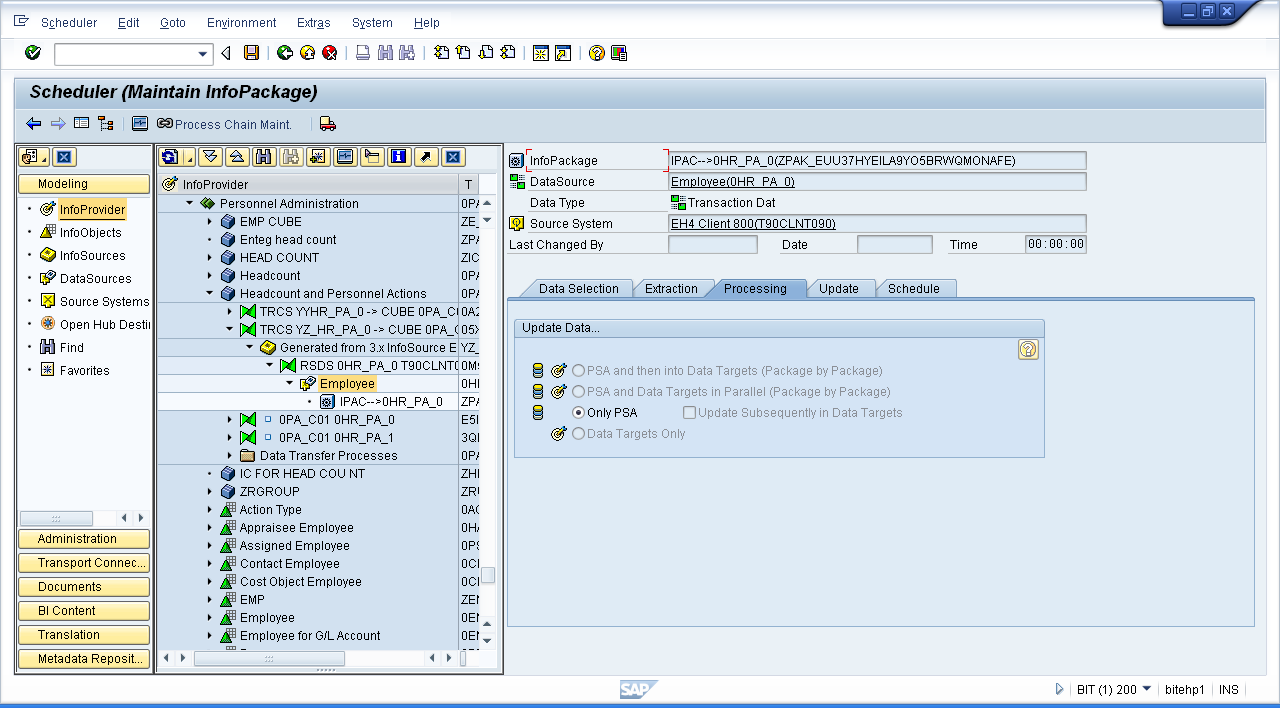
Task: Open the Update tab
Action: point(839,288)
